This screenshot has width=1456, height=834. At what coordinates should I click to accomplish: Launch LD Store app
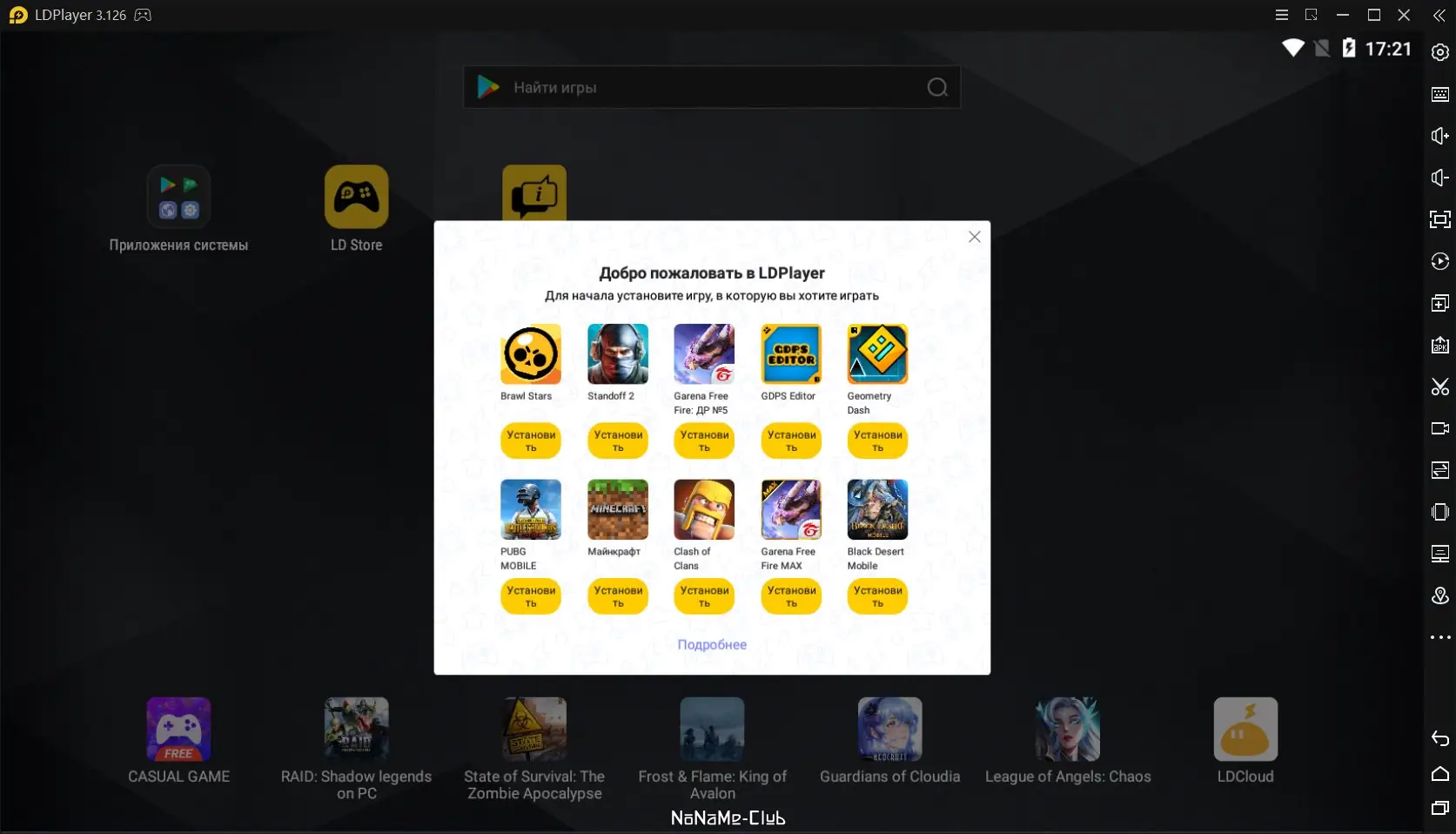coord(357,197)
